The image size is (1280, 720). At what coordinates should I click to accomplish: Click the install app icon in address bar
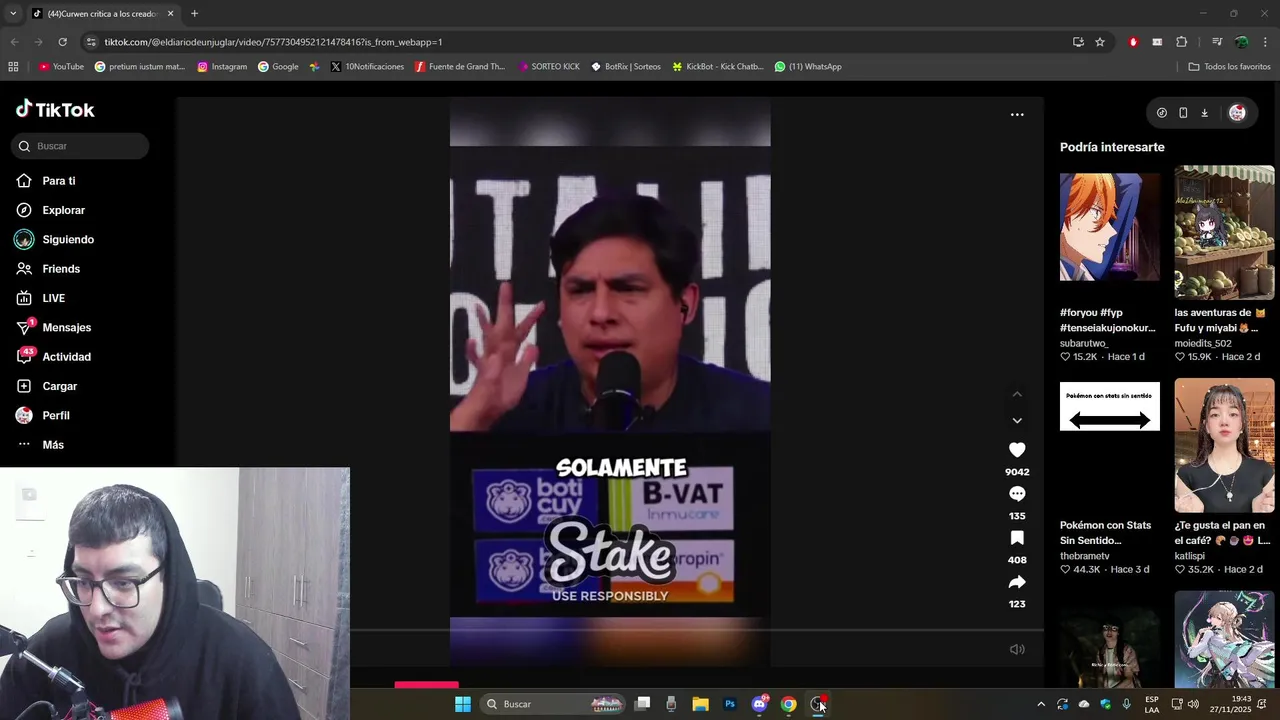[1078, 42]
